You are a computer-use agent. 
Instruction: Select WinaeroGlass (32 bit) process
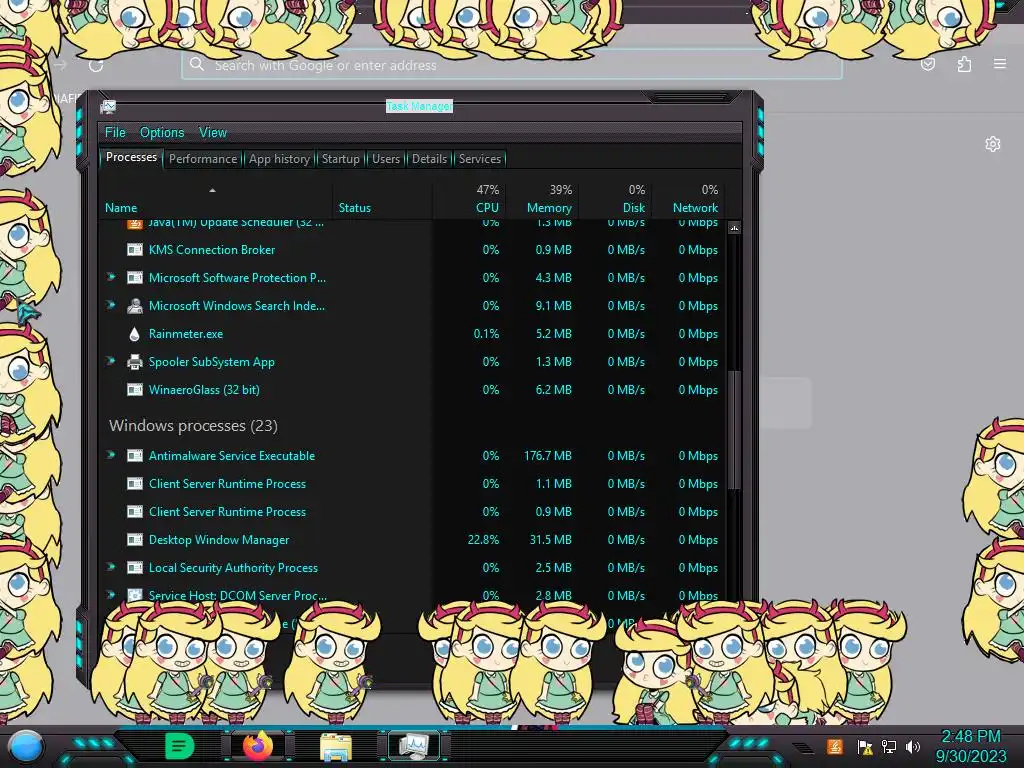click(x=411, y=390)
